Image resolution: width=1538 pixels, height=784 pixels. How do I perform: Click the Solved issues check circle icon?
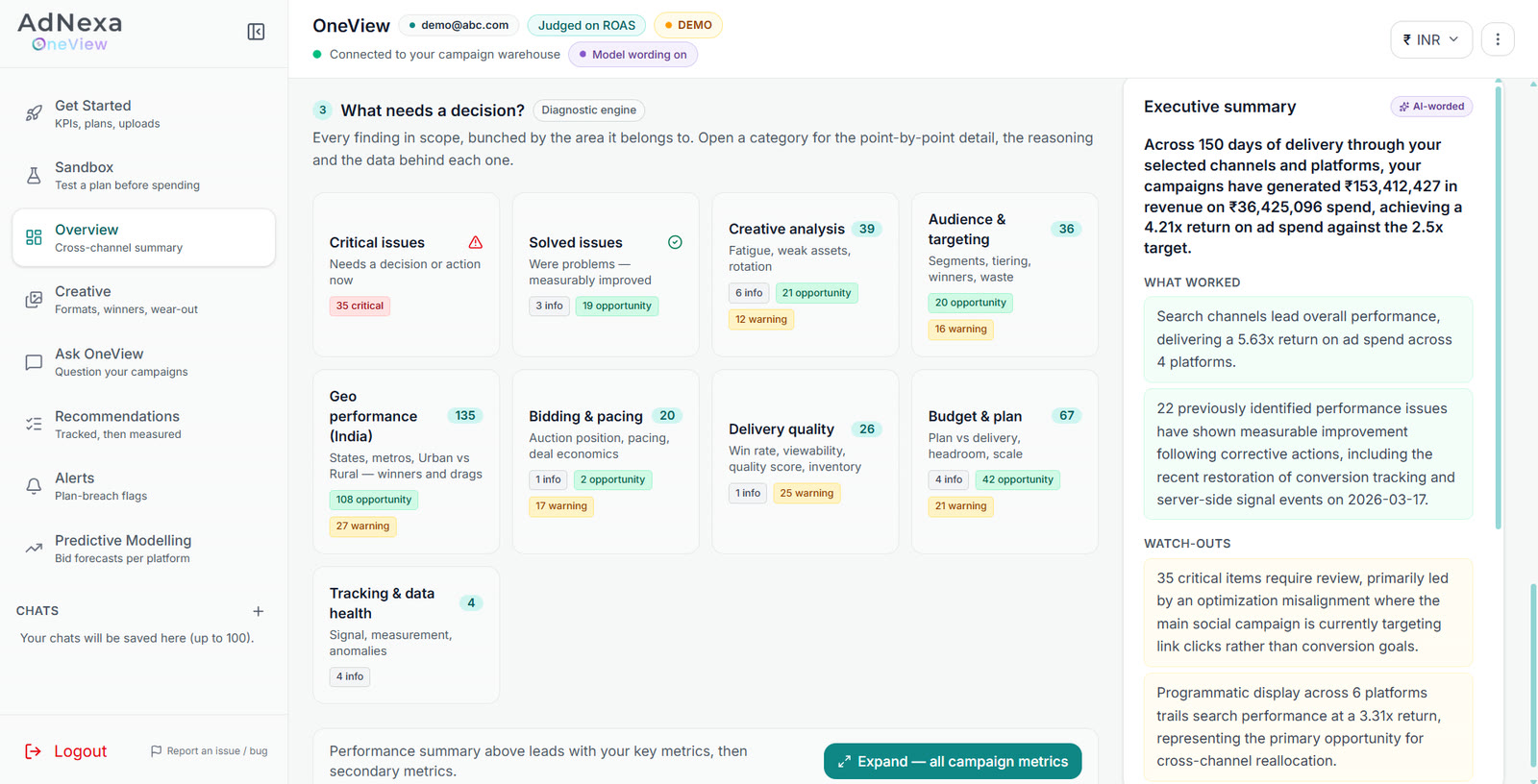(675, 242)
